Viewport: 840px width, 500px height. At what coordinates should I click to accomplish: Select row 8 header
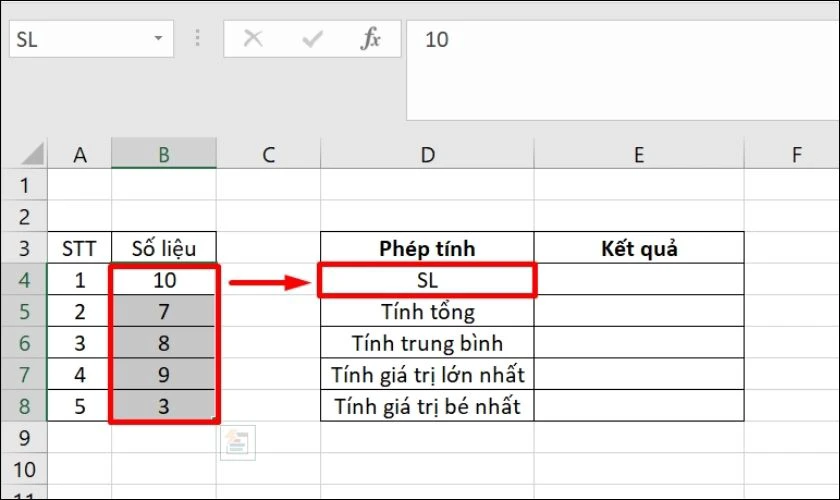(24, 406)
